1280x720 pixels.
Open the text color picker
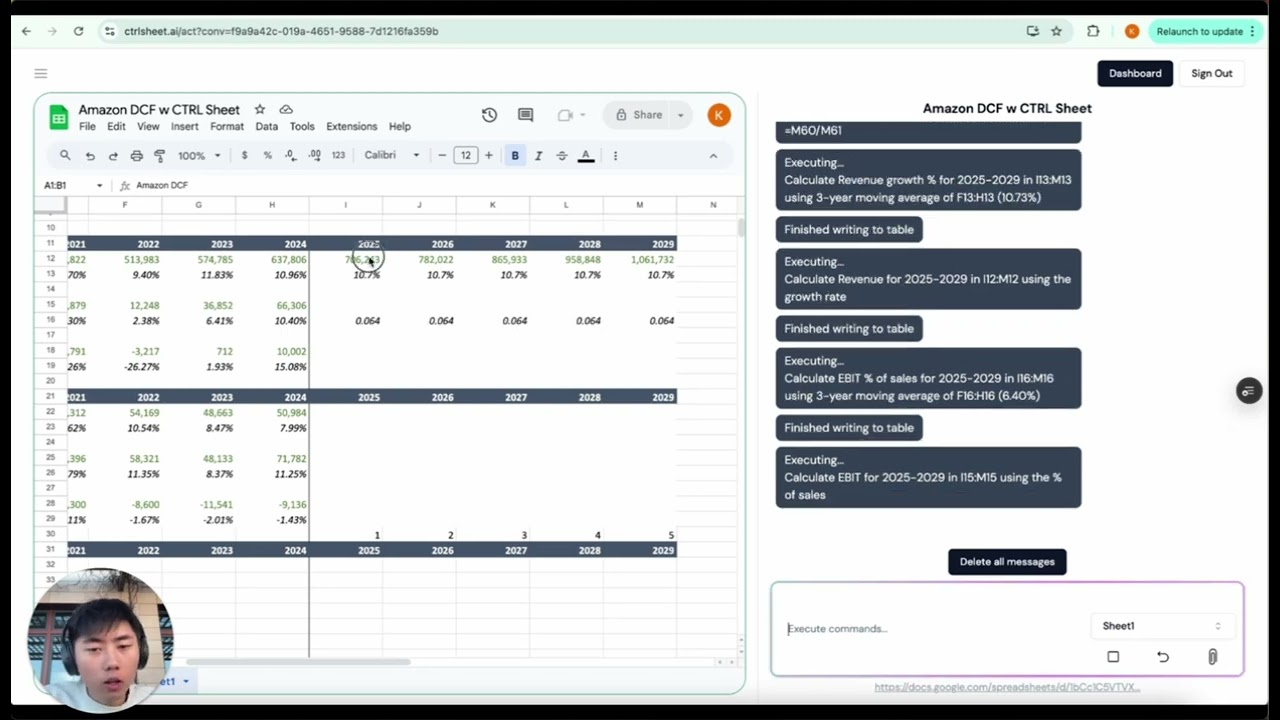[586, 155]
